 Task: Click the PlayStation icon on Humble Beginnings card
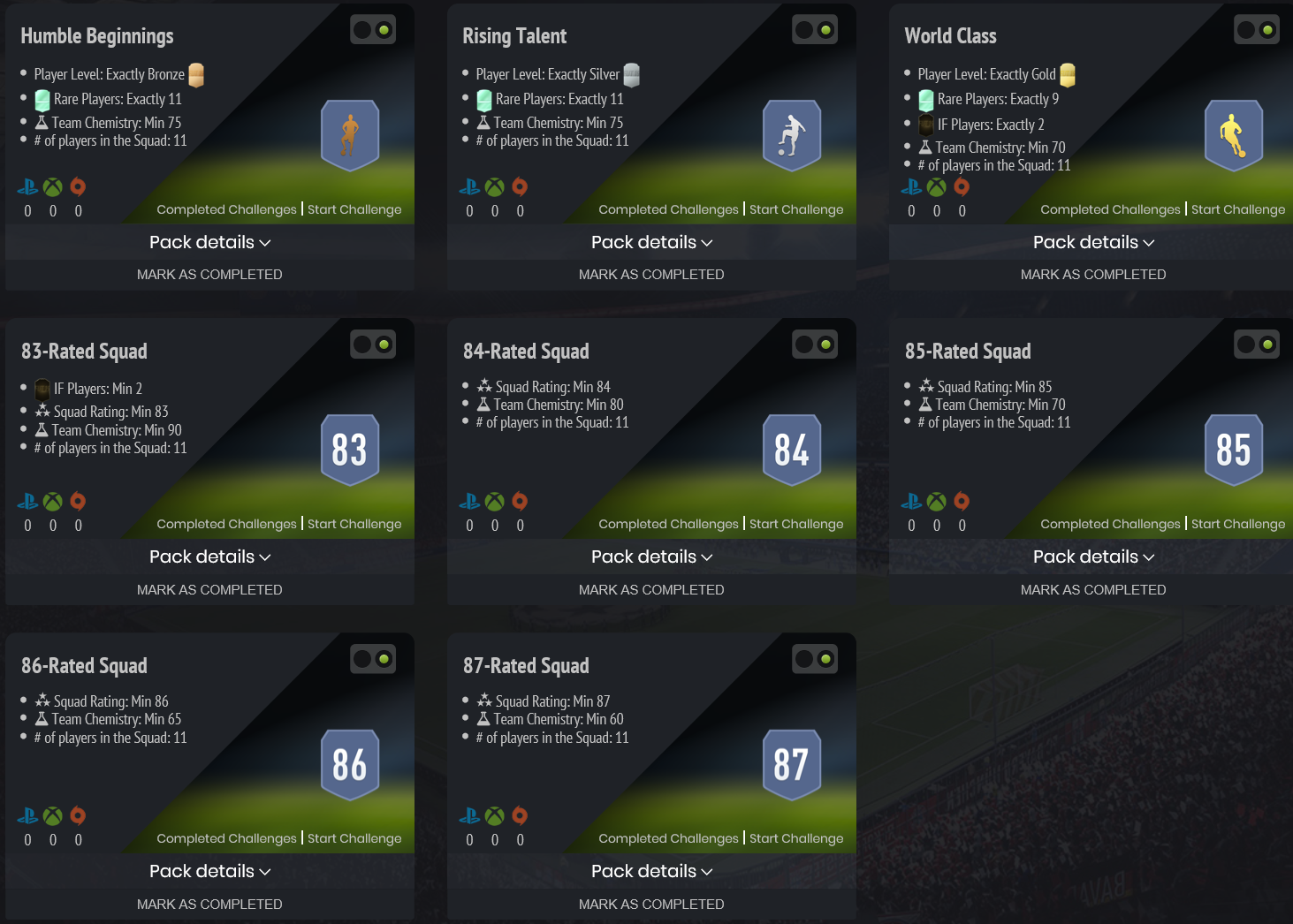[x=28, y=186]
